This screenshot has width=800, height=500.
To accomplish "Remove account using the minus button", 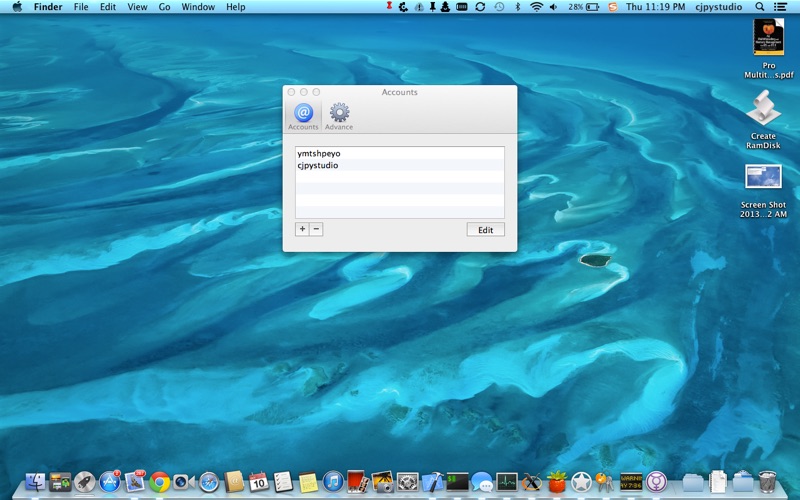I will [316, 229].
